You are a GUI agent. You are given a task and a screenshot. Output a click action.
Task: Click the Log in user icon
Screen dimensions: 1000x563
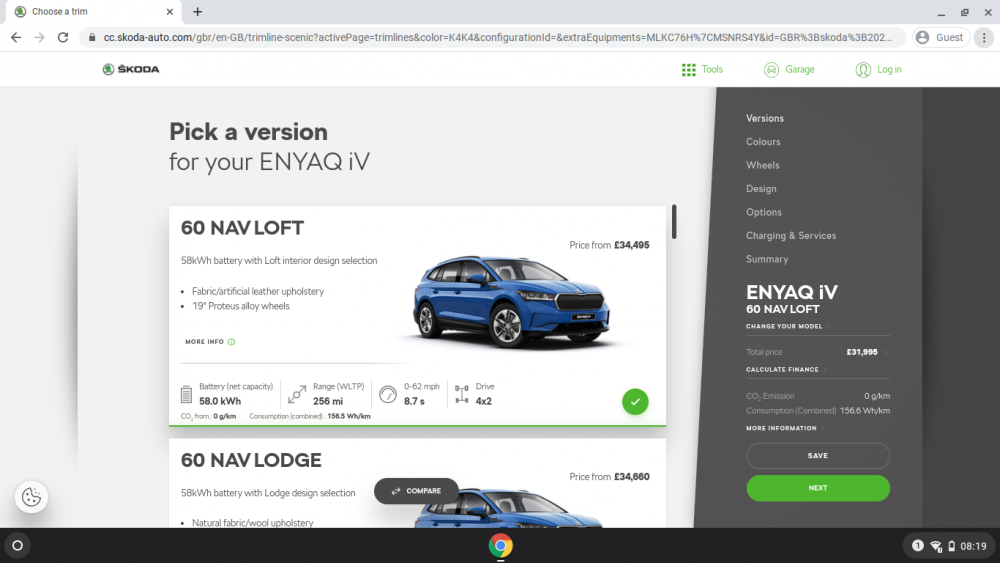point(863,69)
